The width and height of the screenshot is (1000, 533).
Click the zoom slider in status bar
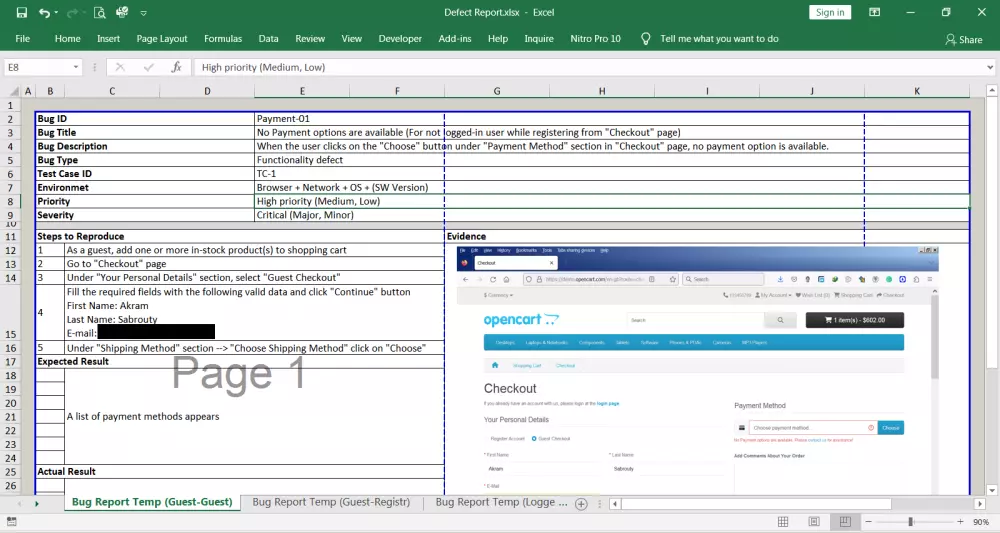[x=910, y=522]
